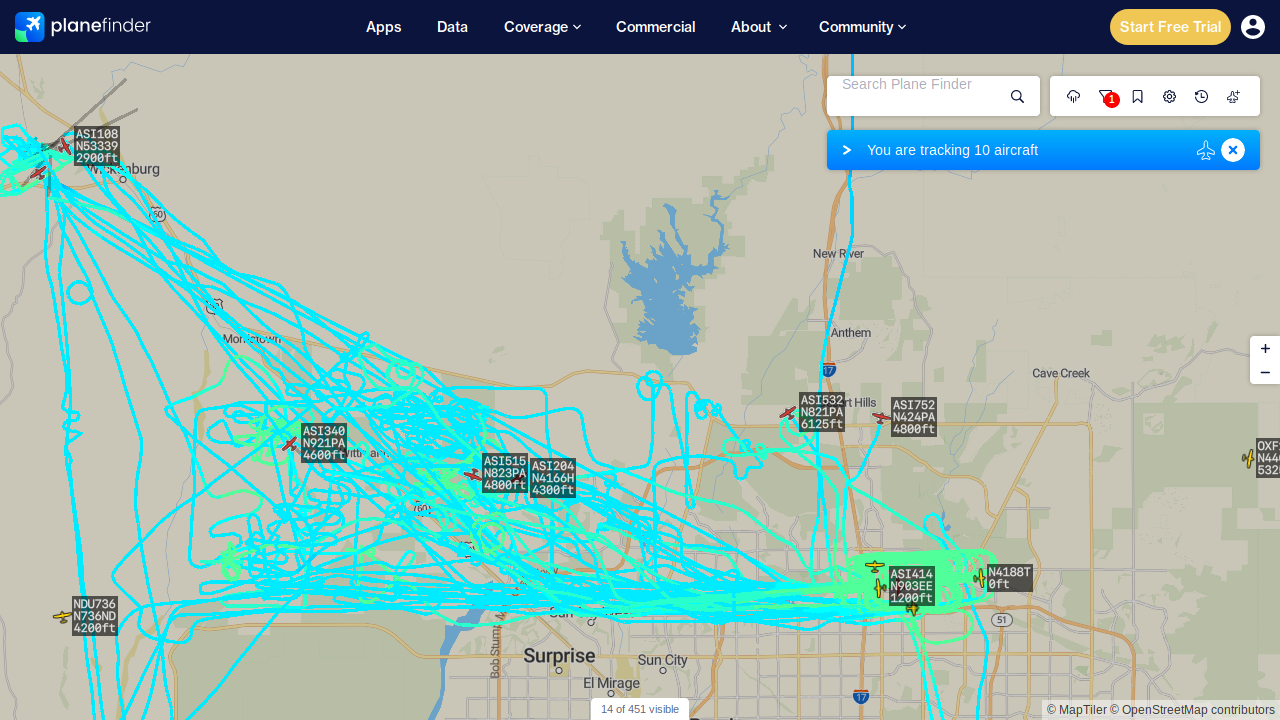The width and height of the screenshot is (1280, 720).
Task: Select yellow aircraft N4188T on map
Action: 980,578
